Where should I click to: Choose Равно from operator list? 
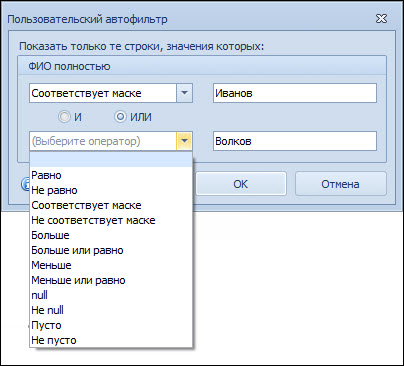pos(111,175)
